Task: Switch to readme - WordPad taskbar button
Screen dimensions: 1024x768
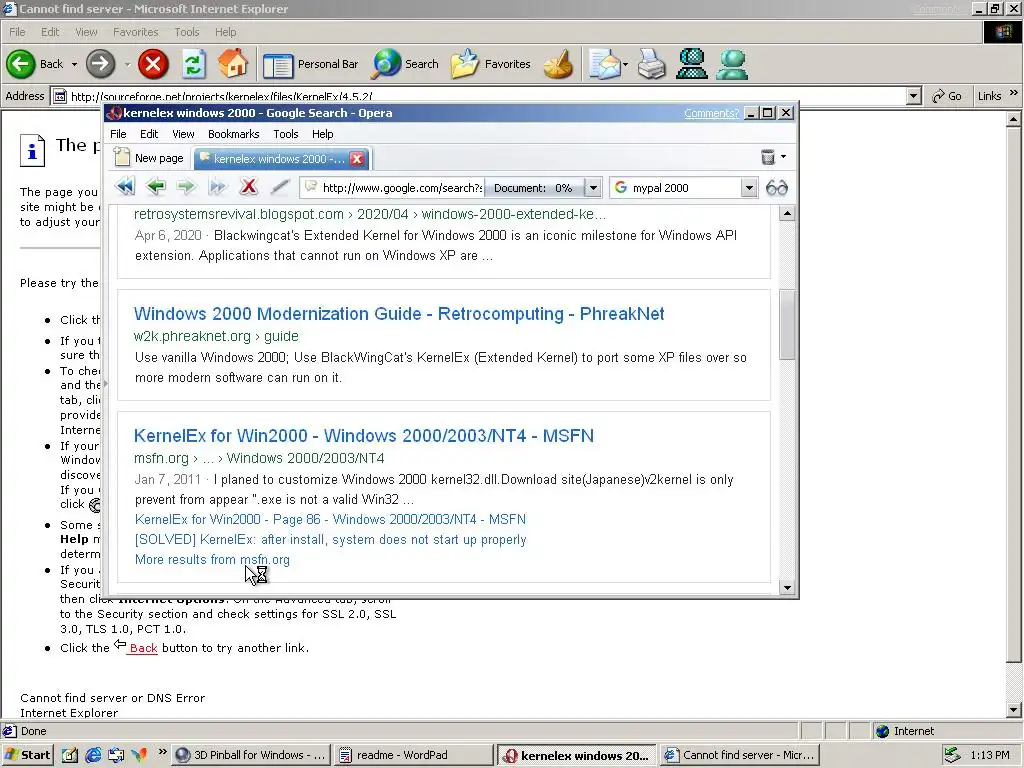Action: point(413,755)
